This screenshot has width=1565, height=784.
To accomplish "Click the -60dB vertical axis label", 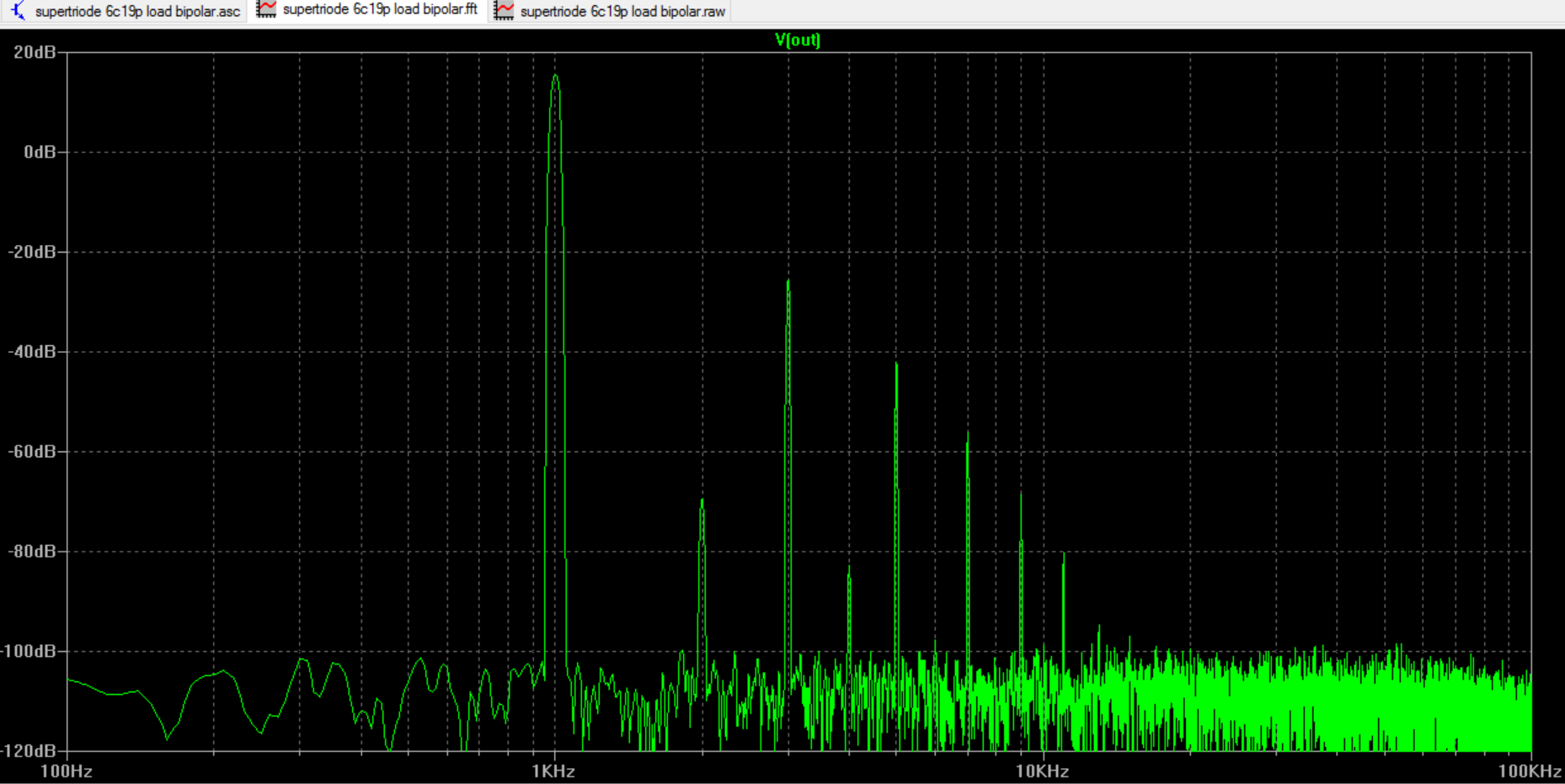I will click(x=32, y=451).
